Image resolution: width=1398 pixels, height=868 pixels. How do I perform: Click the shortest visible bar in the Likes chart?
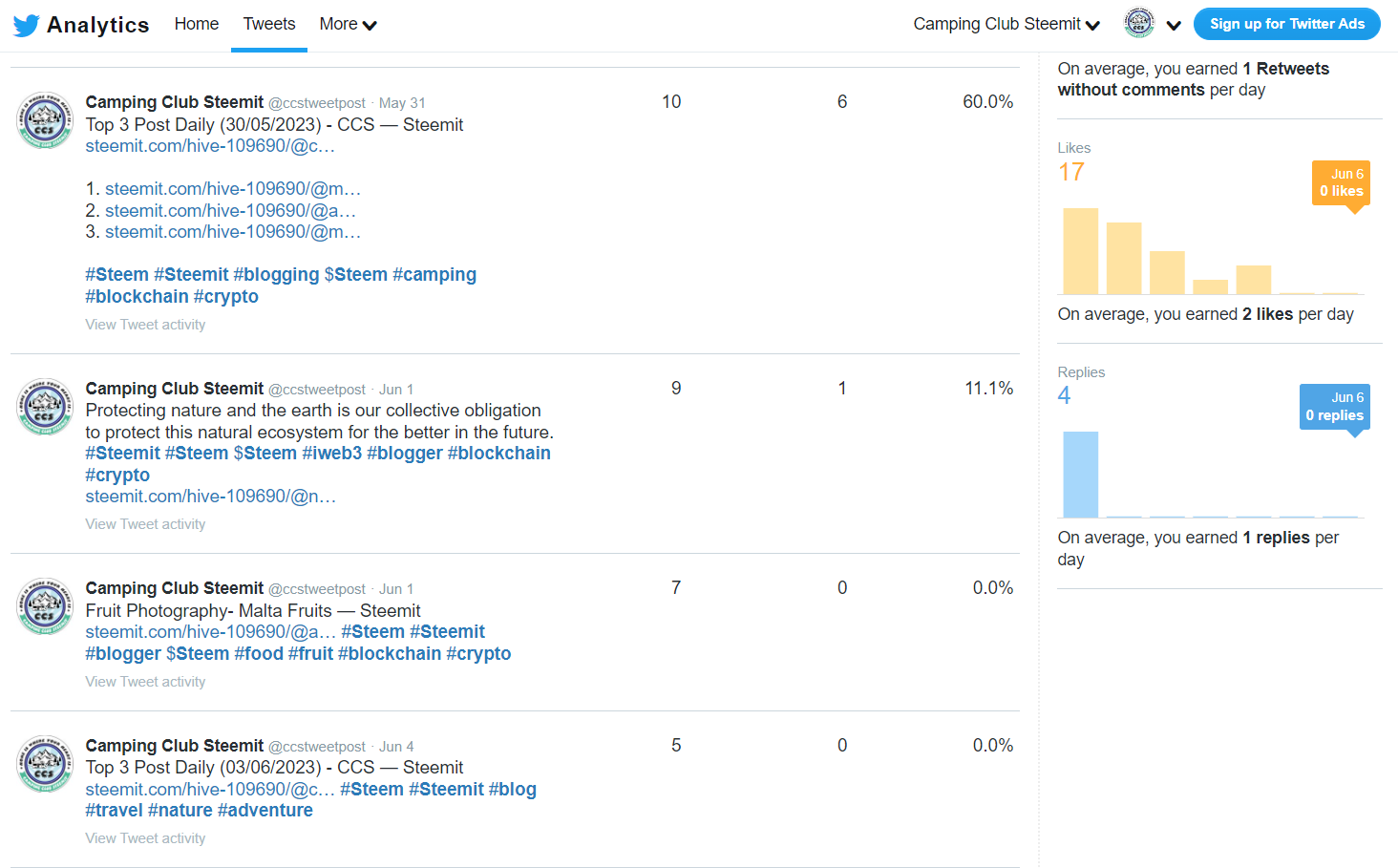coord(1211,286)
